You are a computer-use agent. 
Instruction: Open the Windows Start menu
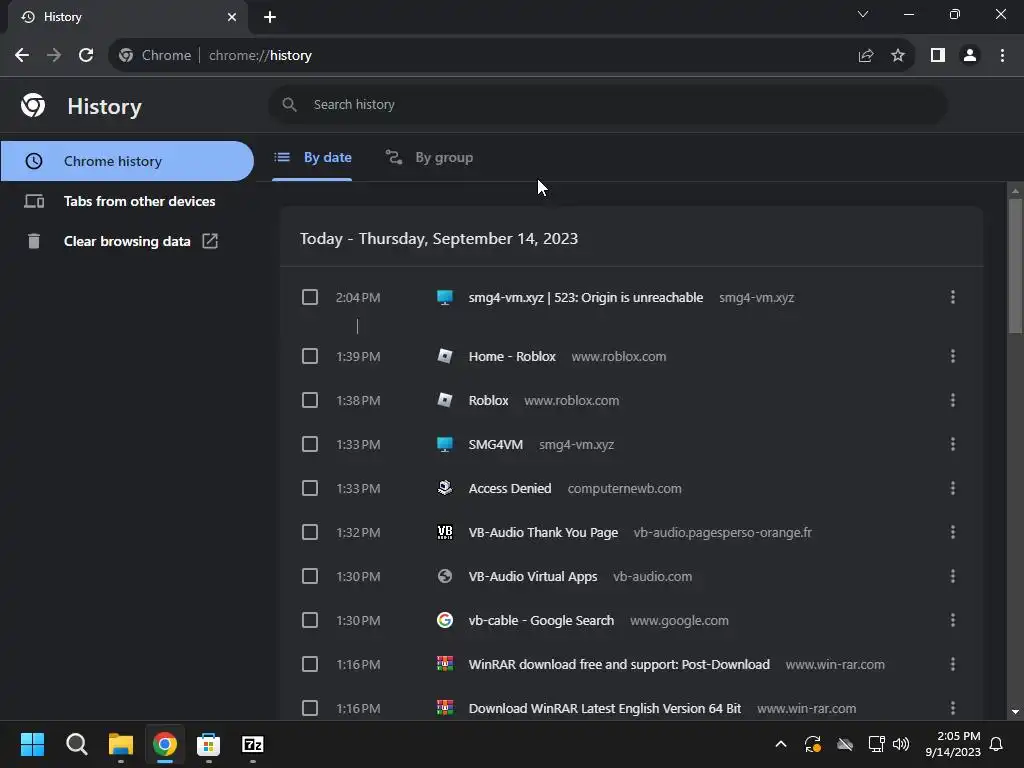click(32, 744)
